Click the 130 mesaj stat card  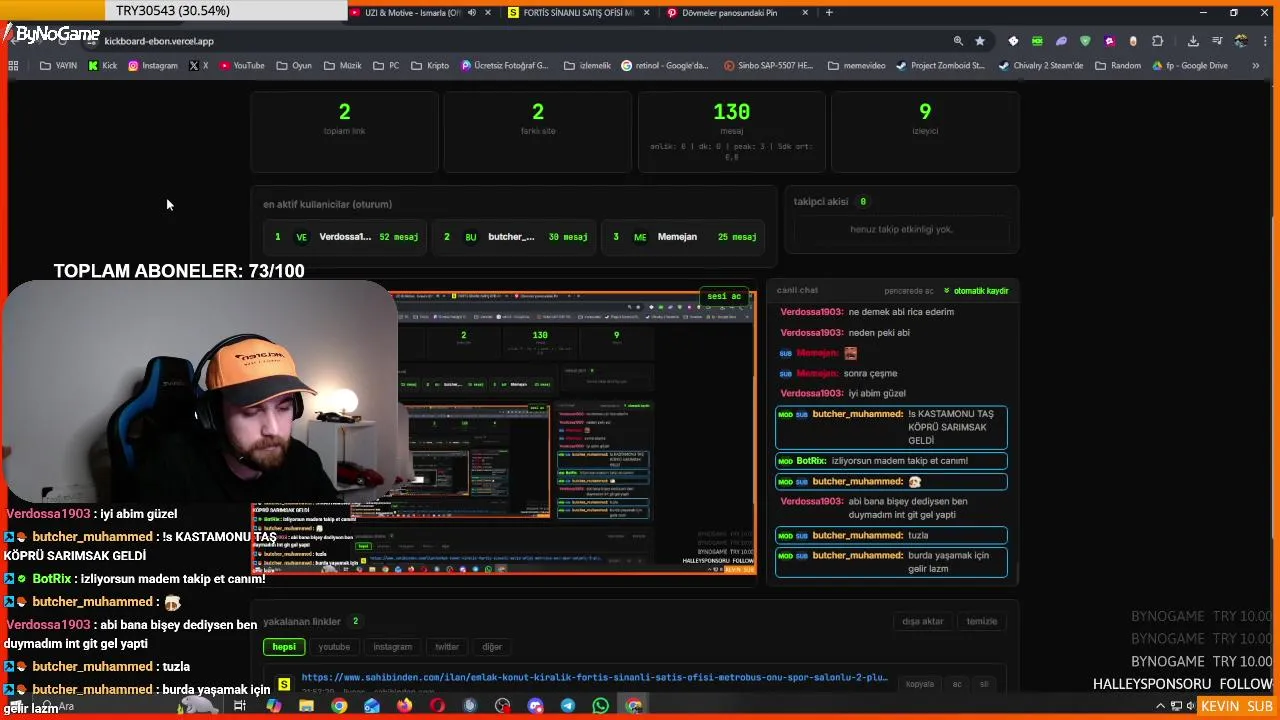(x=731, y=132)
